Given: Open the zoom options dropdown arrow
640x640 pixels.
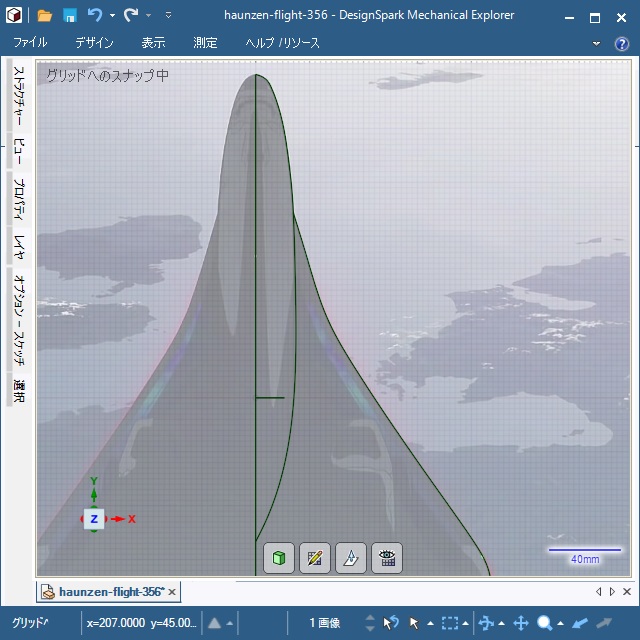Looking at the screenshot, I should click(560, 623).
